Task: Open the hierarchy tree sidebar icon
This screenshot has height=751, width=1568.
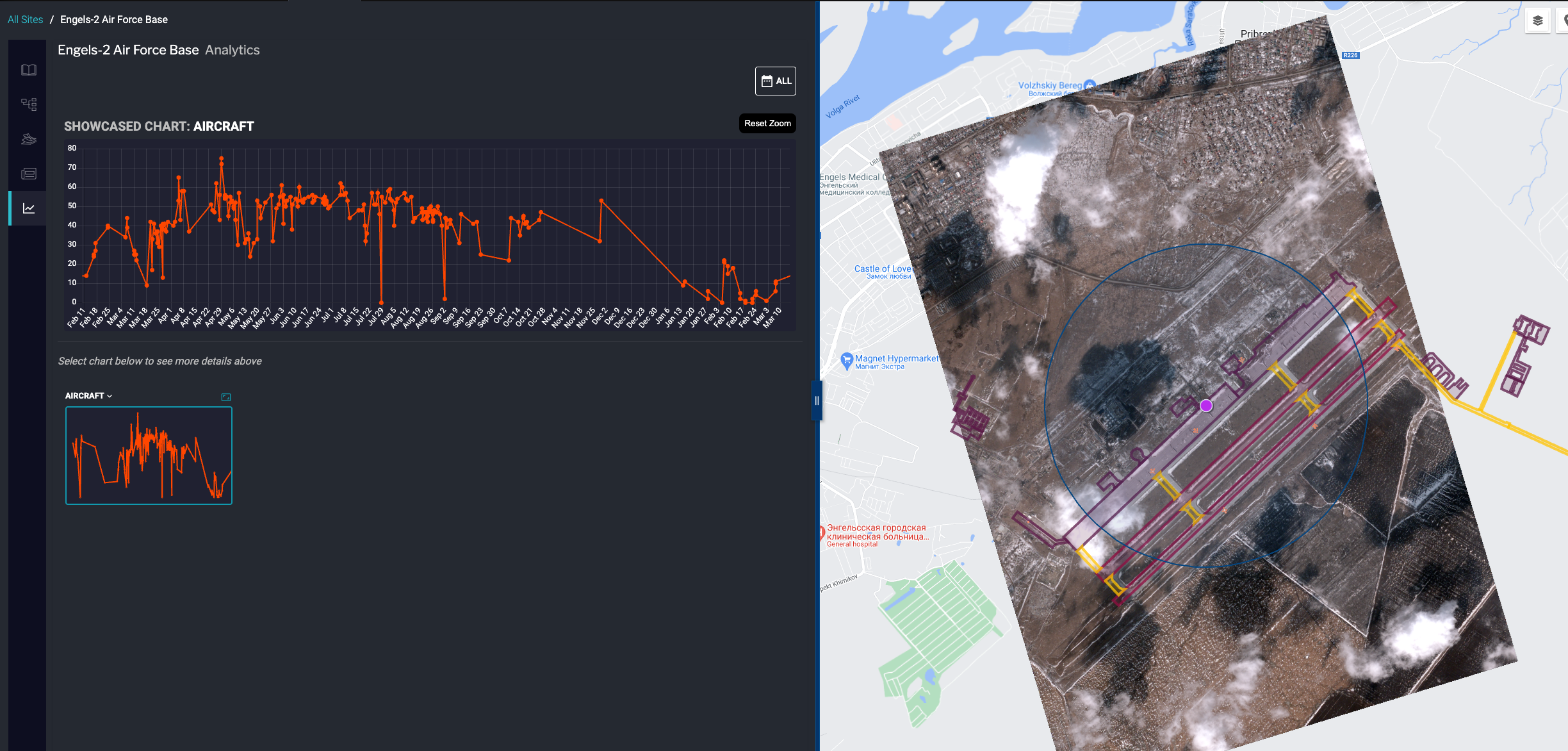Action: pos(29,104)
